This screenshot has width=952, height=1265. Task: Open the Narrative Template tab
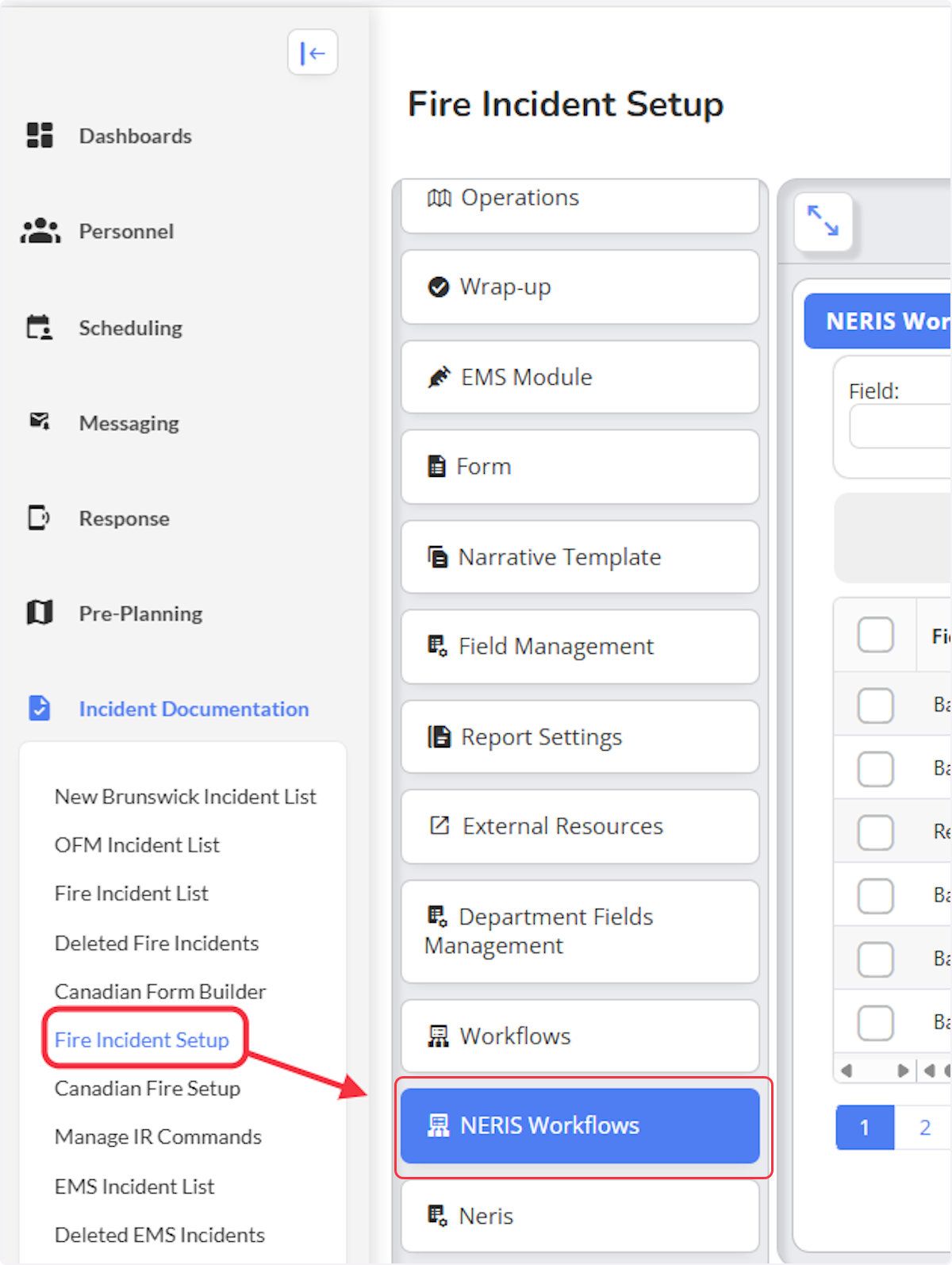[580, 557]
